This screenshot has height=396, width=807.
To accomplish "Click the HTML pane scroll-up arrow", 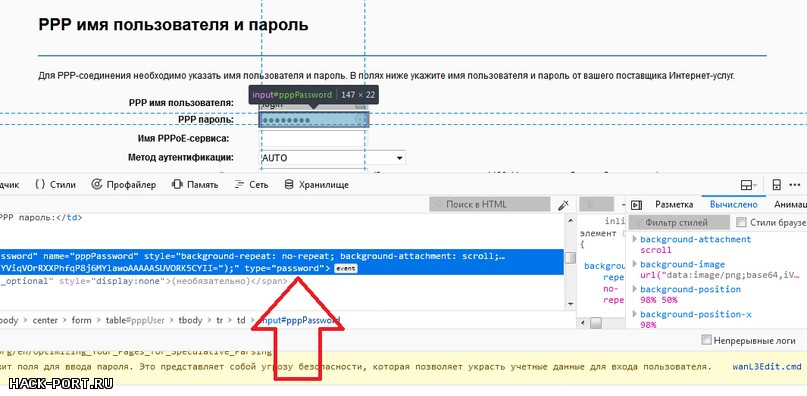I will (x=570, y=220).
